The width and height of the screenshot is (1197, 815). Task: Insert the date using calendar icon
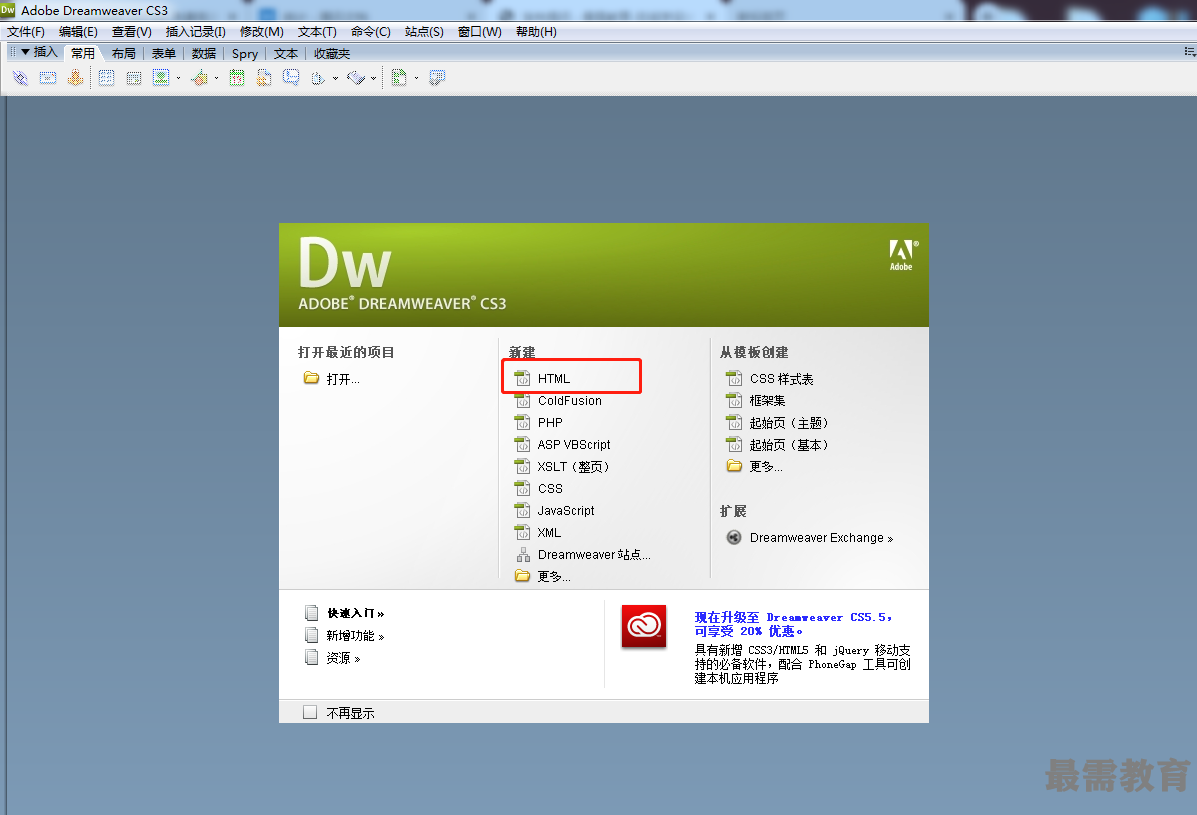pos(237,78)
